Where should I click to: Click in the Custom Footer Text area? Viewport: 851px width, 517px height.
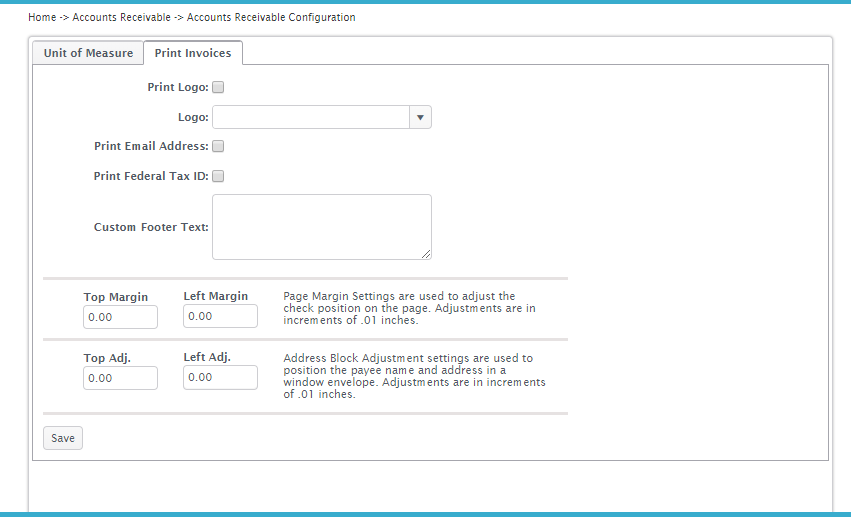pyautogui.click(x=322, y=227)
